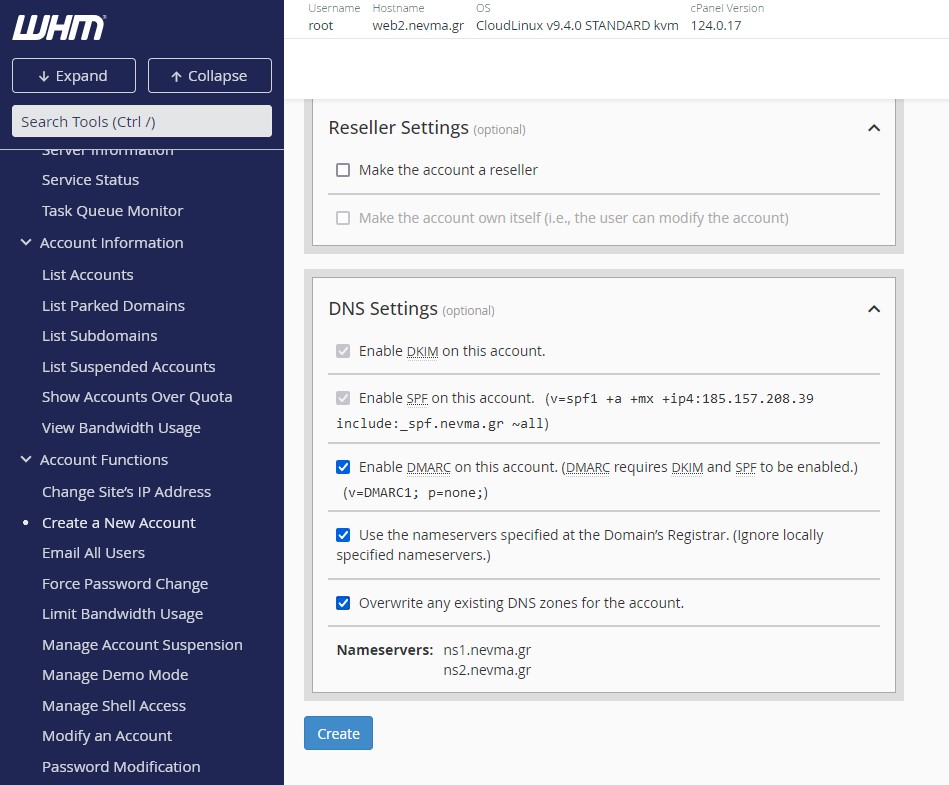The width and height of the screenshot is (949, 785).
Task: Uncheck Enable DMARC on this account
Action: coord(343,467)
